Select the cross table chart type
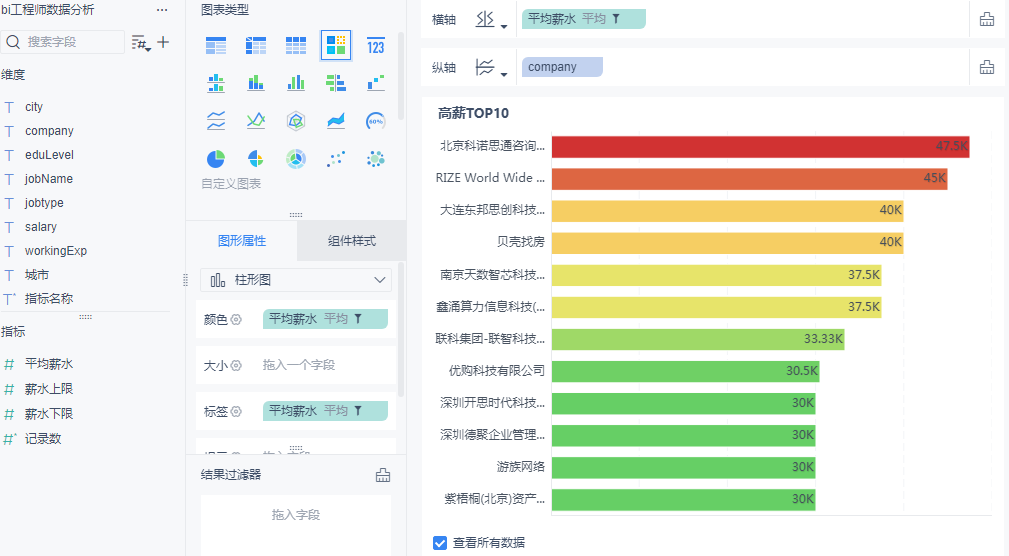The height and width of the screenshot is (556, 1009). coord(256,46)
